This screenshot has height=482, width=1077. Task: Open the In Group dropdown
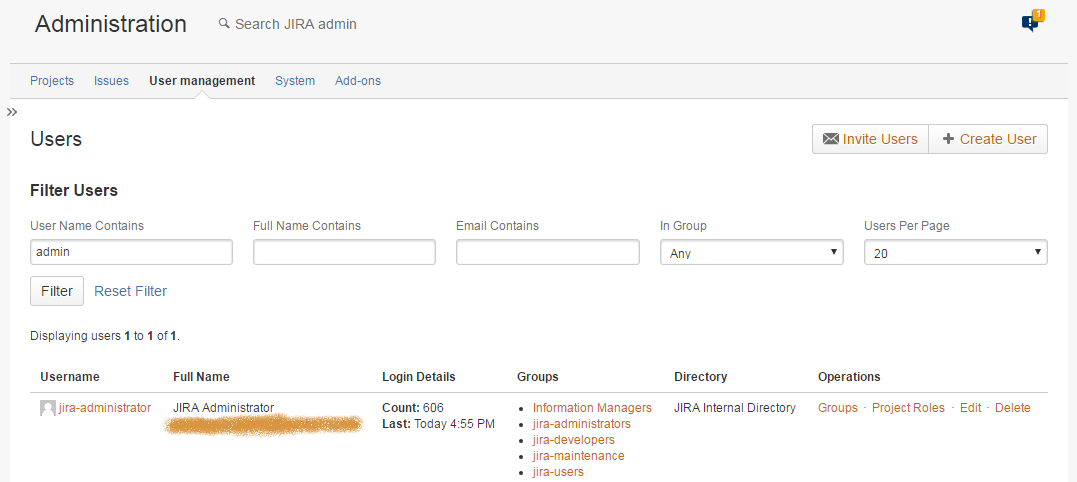[x=752, y=253]
